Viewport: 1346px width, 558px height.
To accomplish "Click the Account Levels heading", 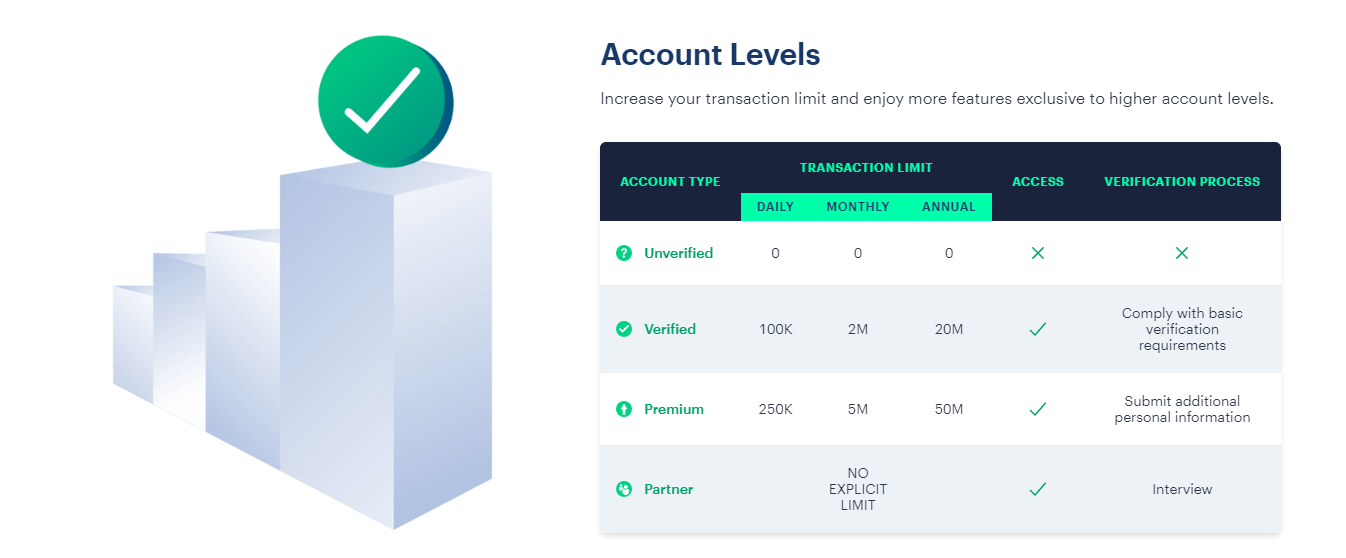I will pos(710,55).
